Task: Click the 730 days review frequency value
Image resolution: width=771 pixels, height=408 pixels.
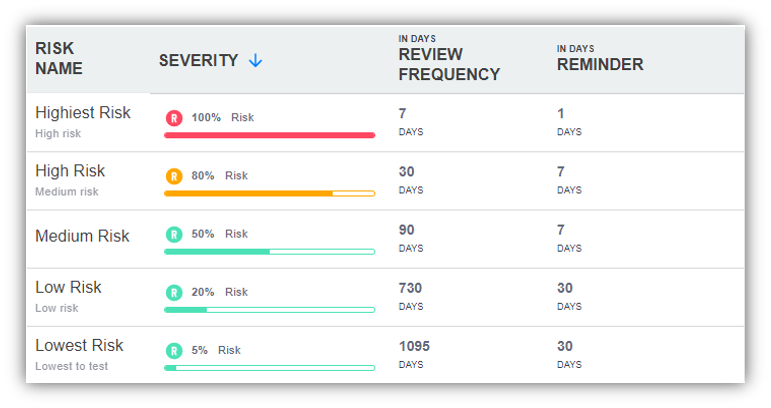Action: click(x=410, y=288)
